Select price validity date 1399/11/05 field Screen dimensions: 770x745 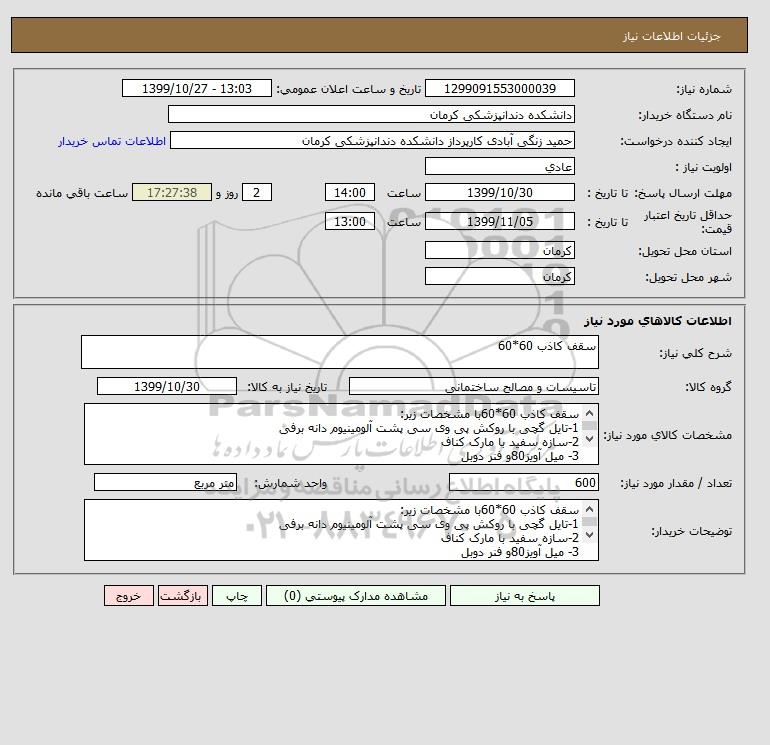(500, 221)
